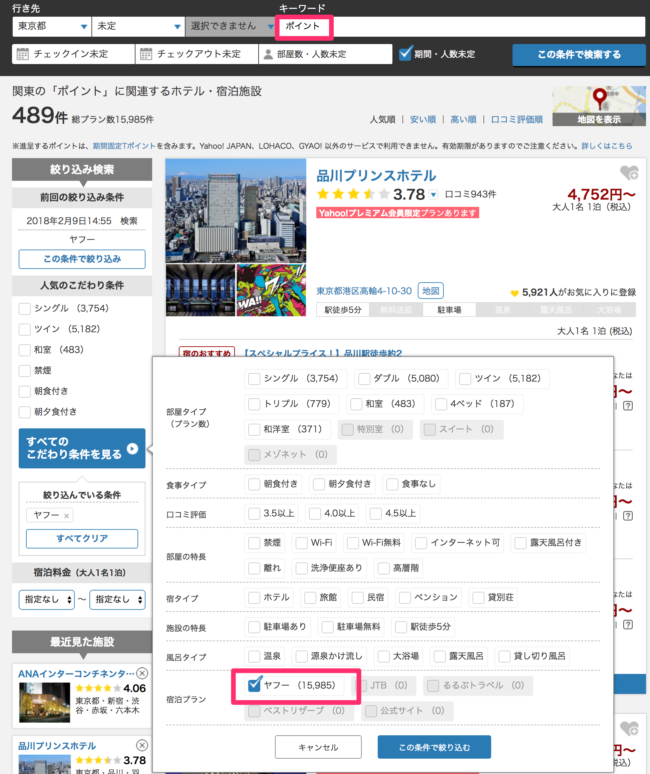Open 品川プリンスホテル hotel title link

pos(376,176)
